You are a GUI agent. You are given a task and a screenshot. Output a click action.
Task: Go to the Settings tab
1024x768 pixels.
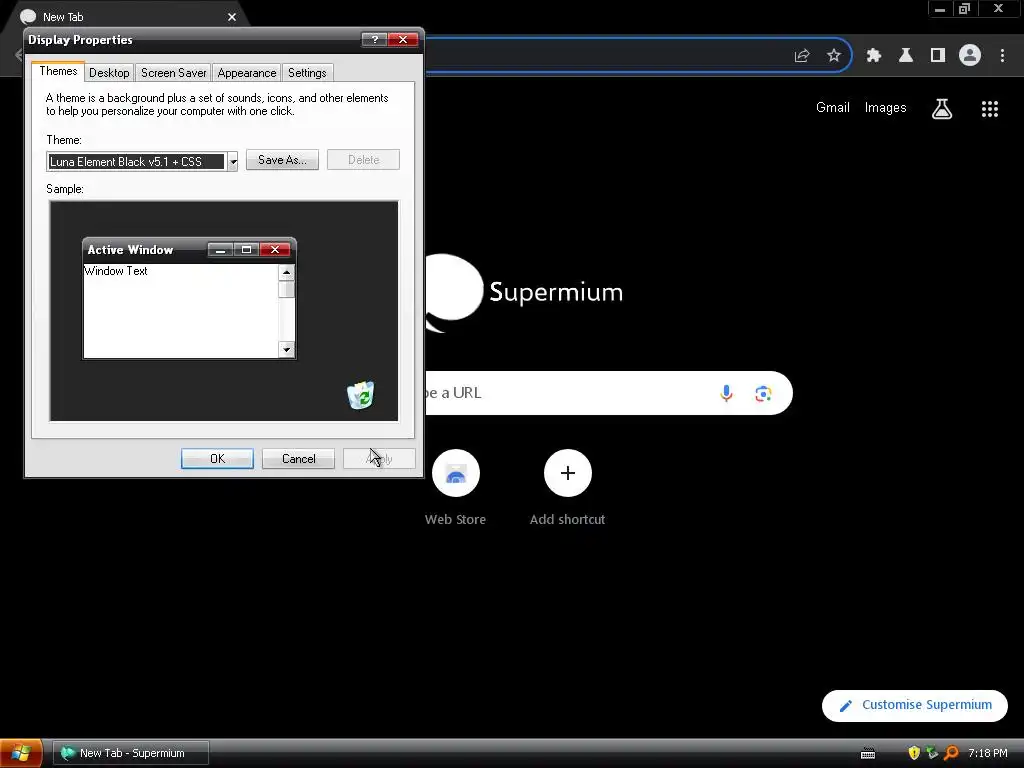point(307,73)
